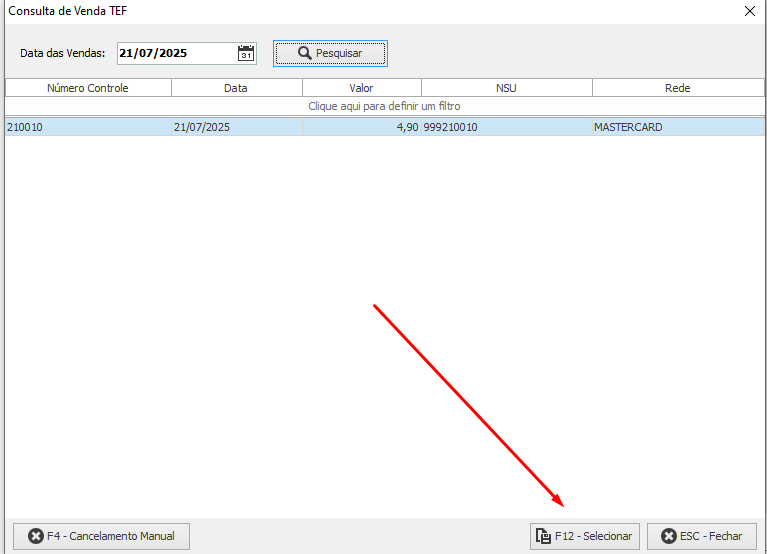The height and width of the screenshot is (554, 767).
Task: Click ESC - Fechar button
Action: (701, 536)
